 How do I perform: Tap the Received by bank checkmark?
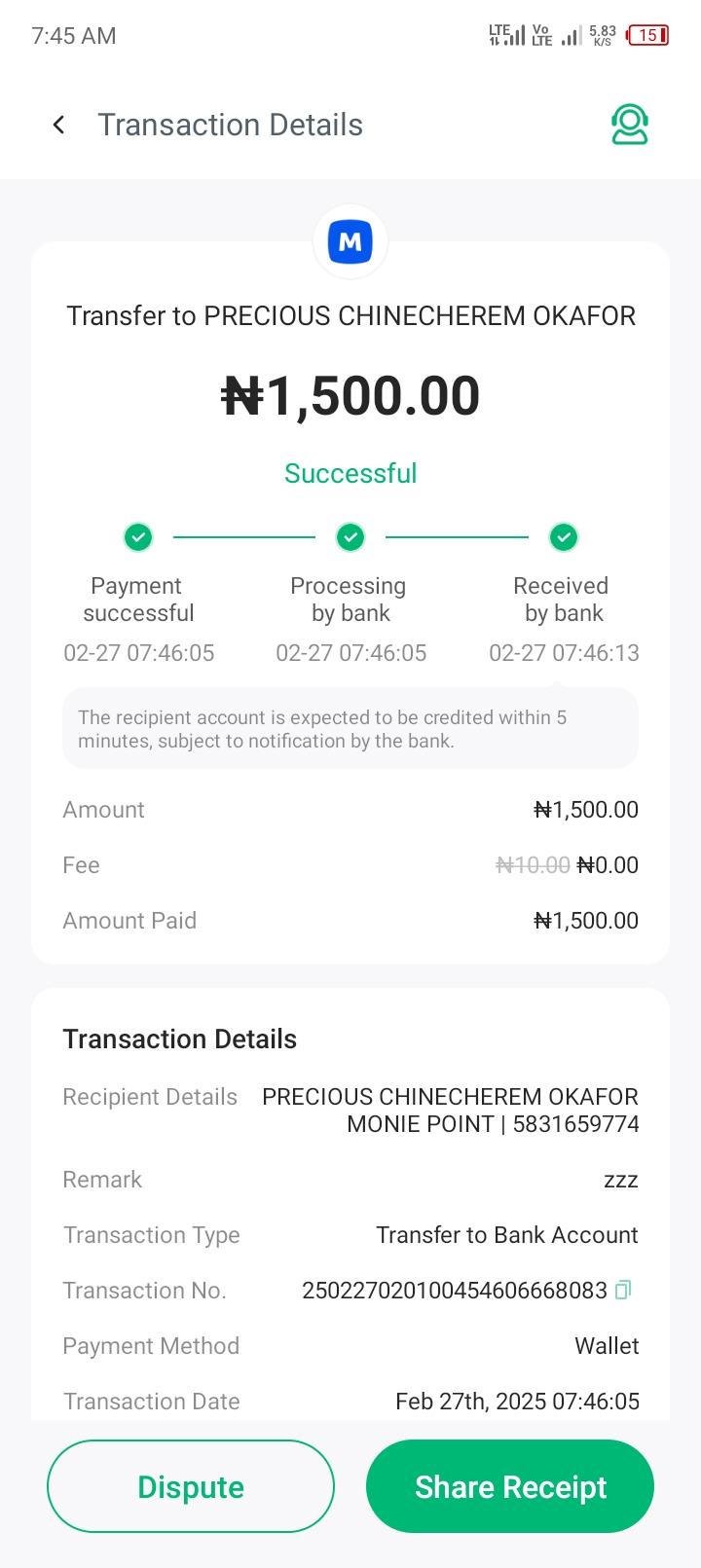[x=564, y=536]
